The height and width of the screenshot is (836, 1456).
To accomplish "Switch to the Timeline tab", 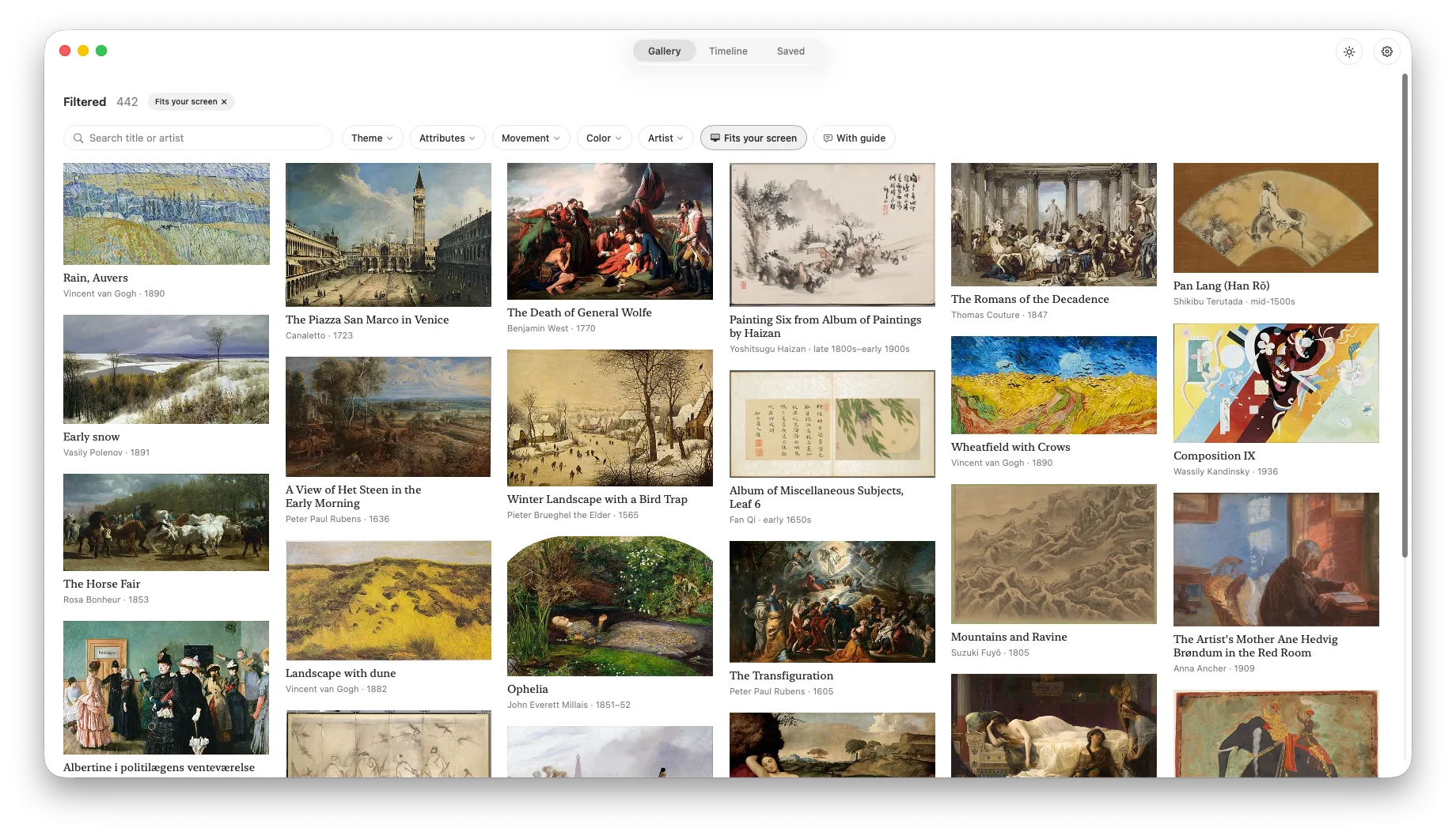I will (728, 51).
